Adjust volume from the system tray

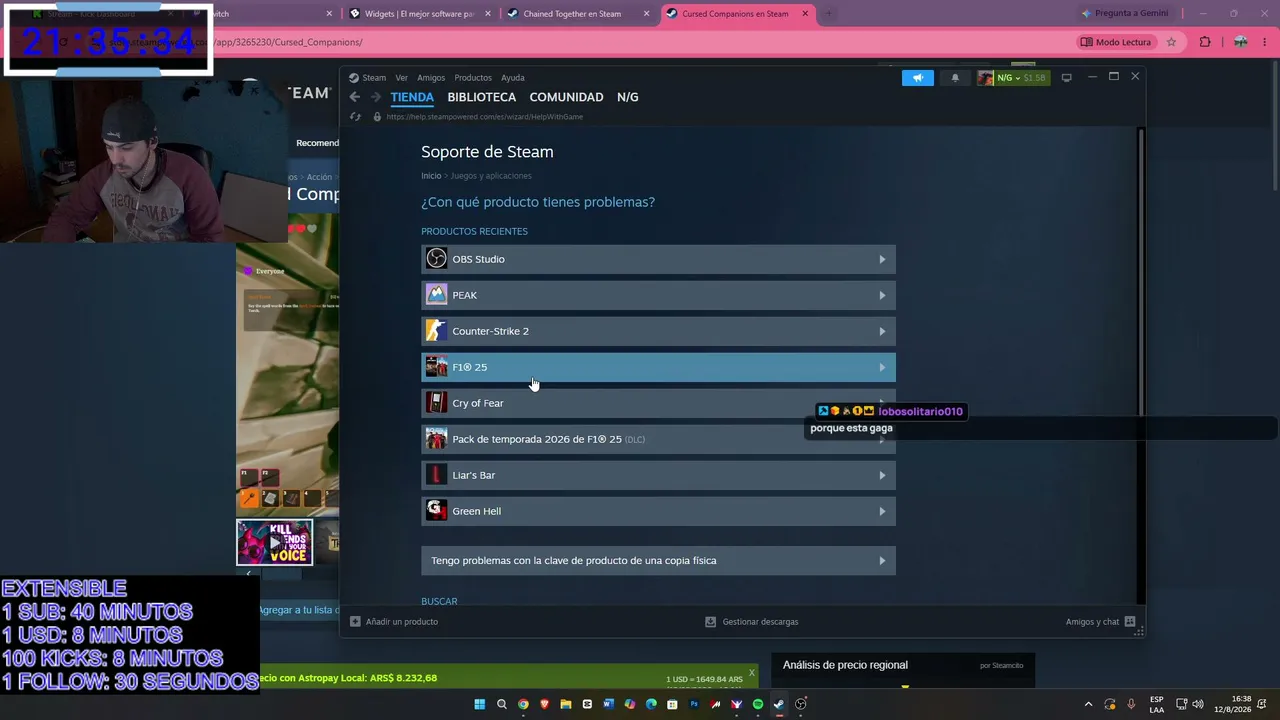pos(1198,704)
